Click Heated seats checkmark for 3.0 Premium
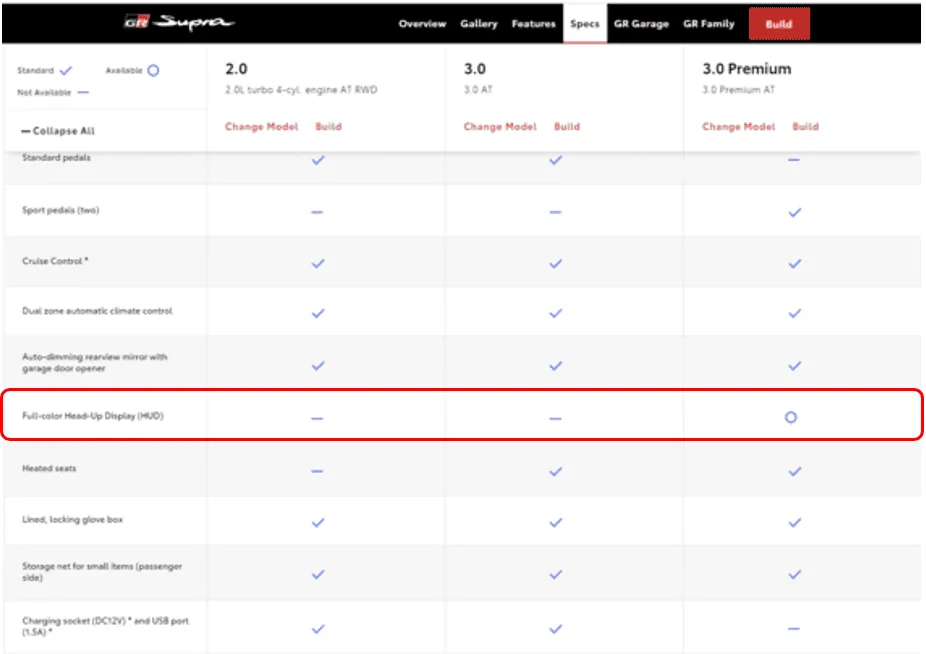Screen dimensions: 926x654 (795, 471)
